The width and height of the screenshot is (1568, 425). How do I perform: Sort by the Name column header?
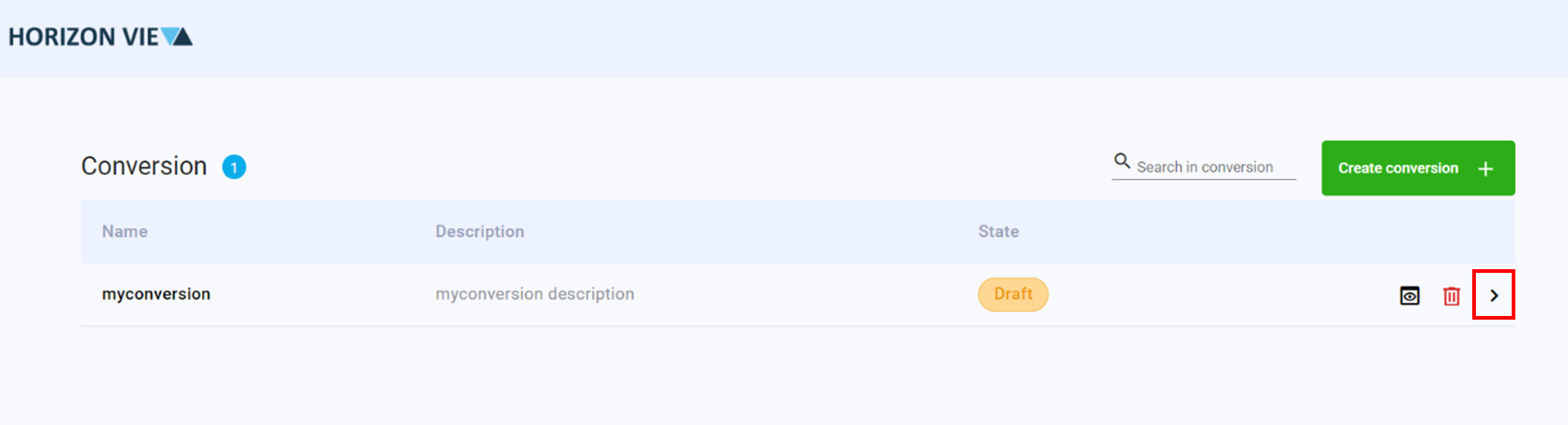pos(125,231)
